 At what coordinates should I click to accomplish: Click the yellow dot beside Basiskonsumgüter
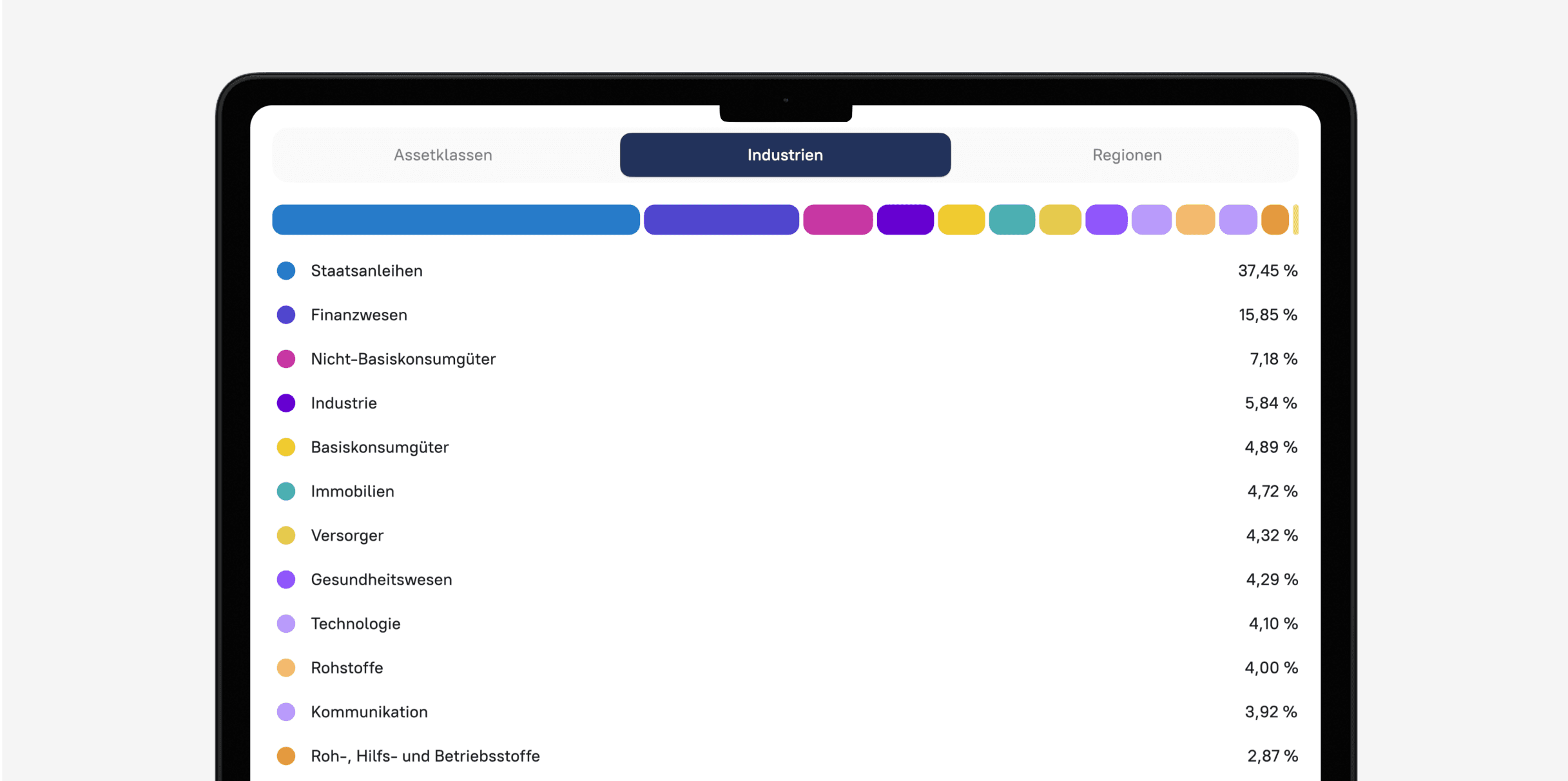point(286,447)
